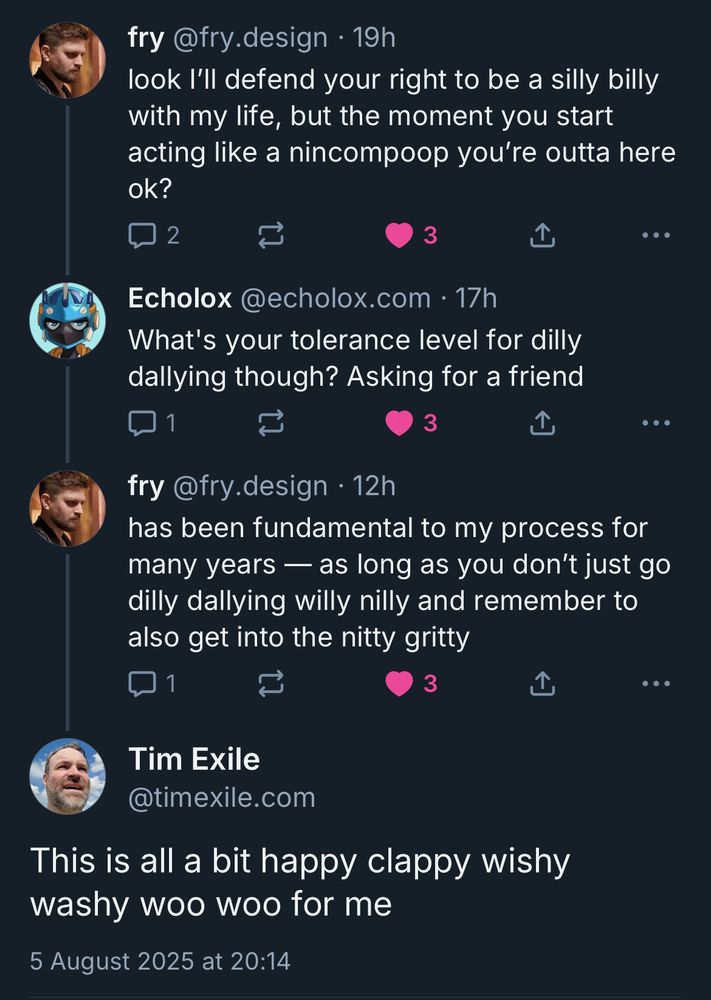Image resolution: width=711 pixels, height=1000 pixels.
Task: Reply to fry's nitty gritty post
Action: click(x=143, y=684)
